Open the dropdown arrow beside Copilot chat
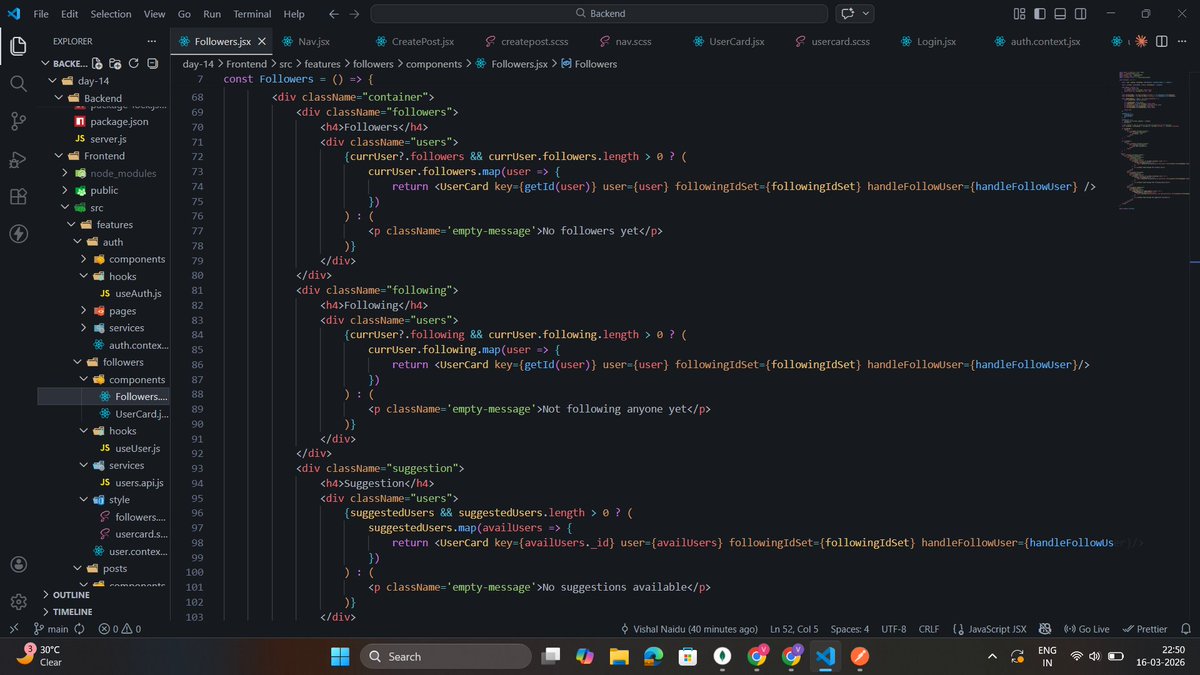1200x675 pixels. (866, 14)
